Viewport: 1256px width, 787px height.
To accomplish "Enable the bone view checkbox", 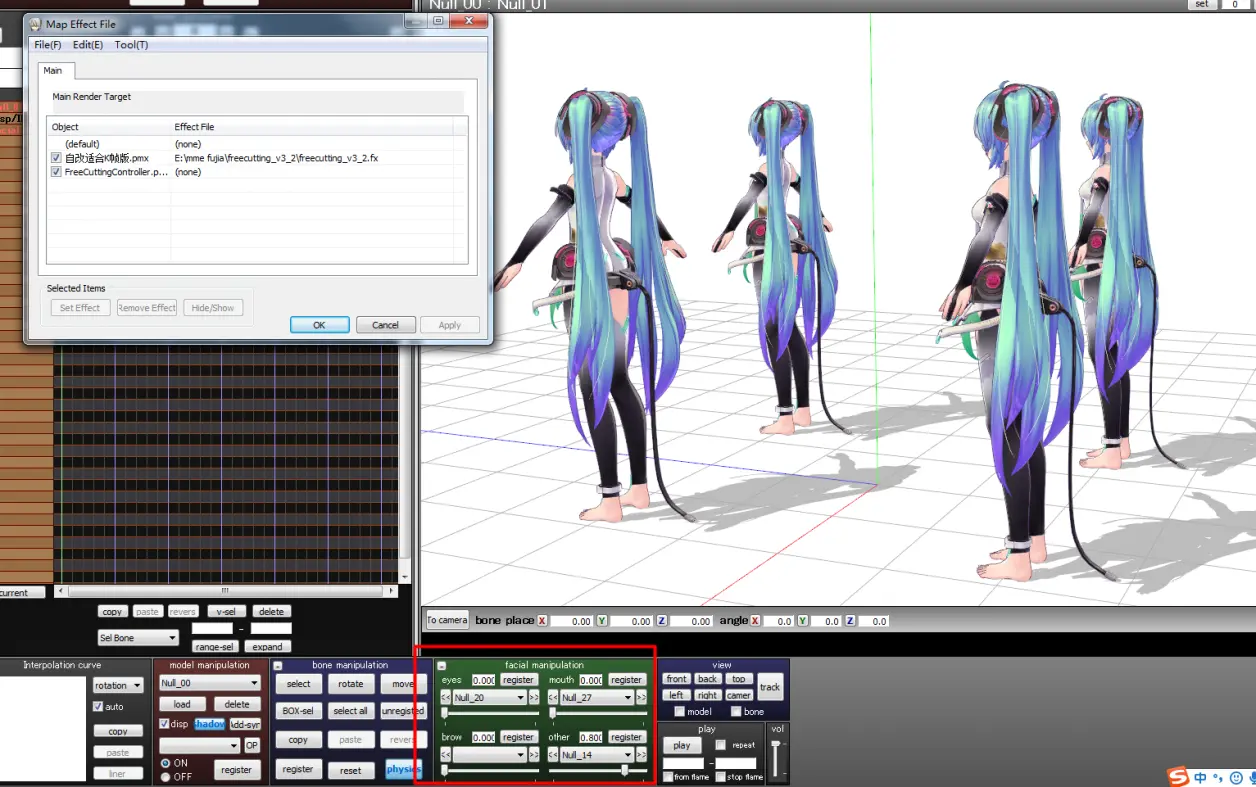I will (737, 712).
